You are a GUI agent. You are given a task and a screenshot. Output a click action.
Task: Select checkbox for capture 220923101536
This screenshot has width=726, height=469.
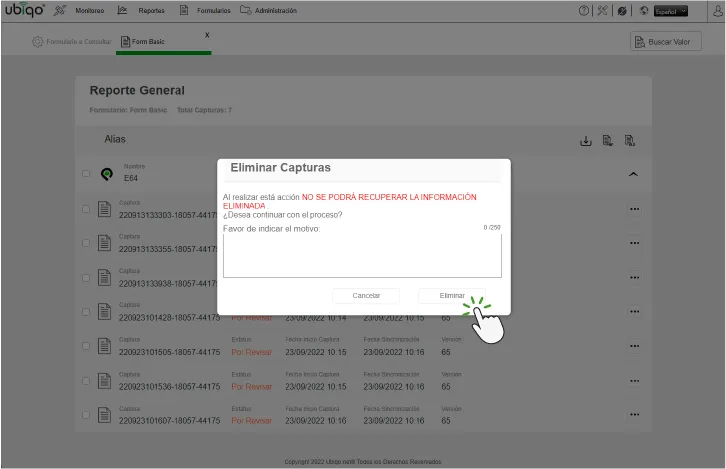click(86, 381)
